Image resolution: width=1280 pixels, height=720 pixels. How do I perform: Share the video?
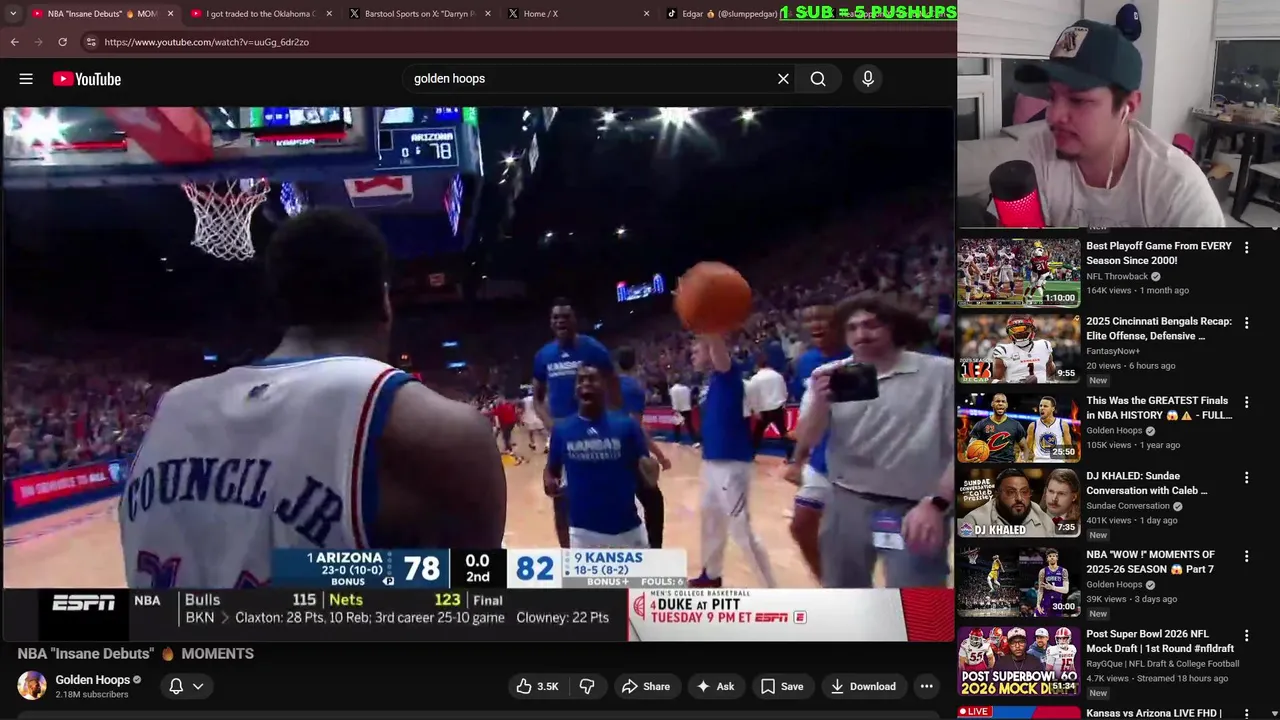[646, 686]
